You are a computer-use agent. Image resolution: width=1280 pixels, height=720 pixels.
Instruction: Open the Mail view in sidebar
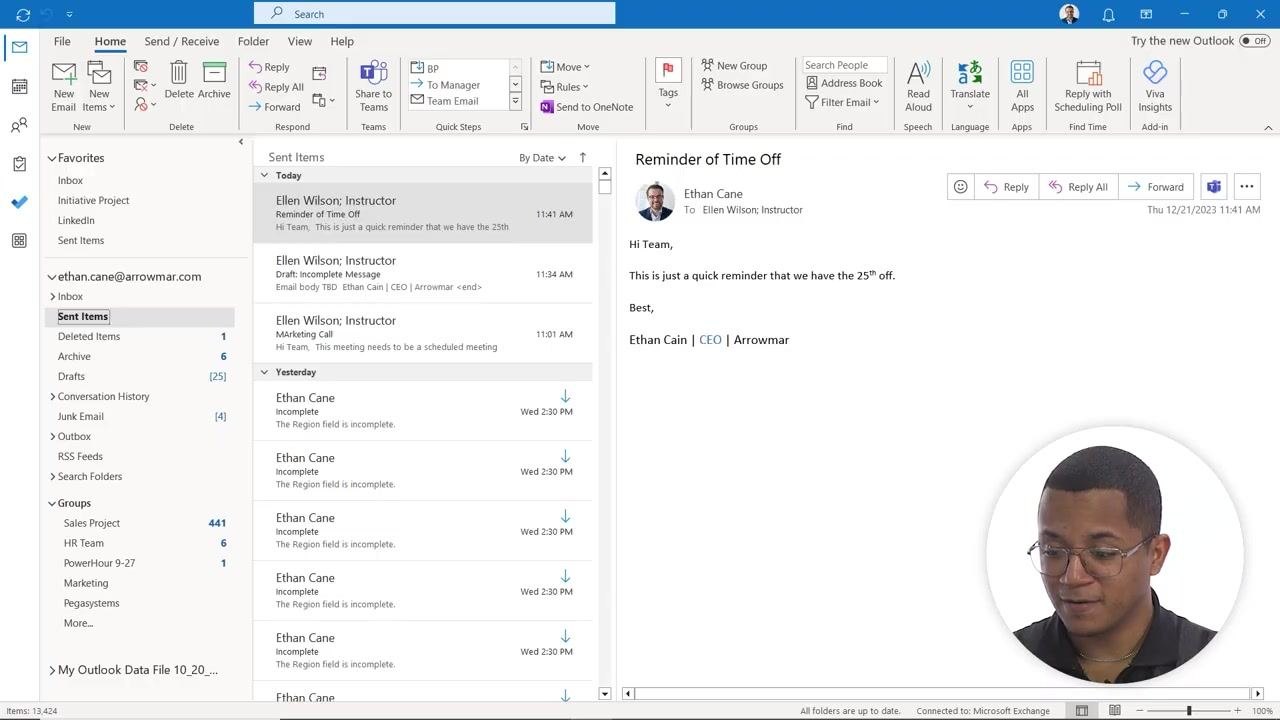point(19,47)
